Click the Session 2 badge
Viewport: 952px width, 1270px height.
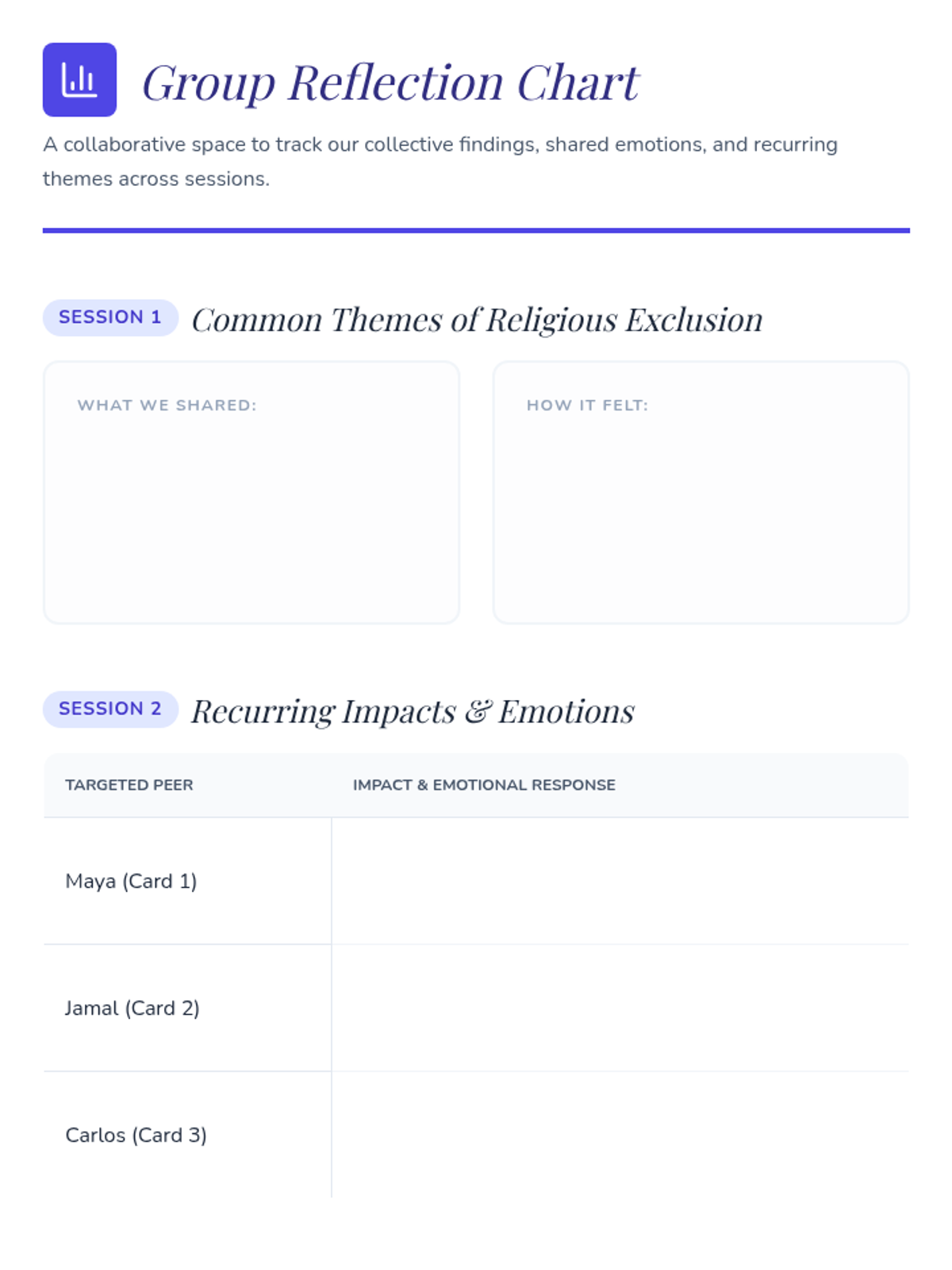110,709
